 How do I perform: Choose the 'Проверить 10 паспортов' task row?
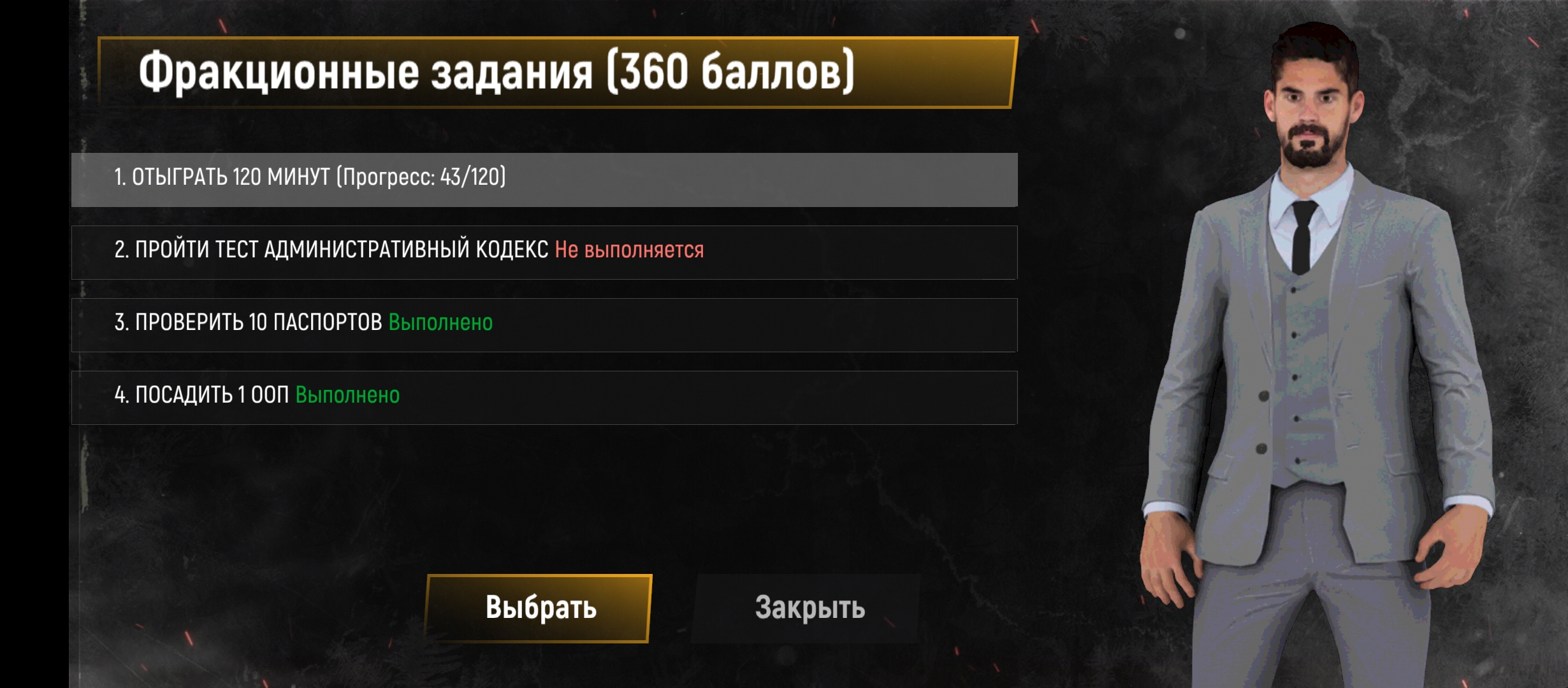point(544,325)
